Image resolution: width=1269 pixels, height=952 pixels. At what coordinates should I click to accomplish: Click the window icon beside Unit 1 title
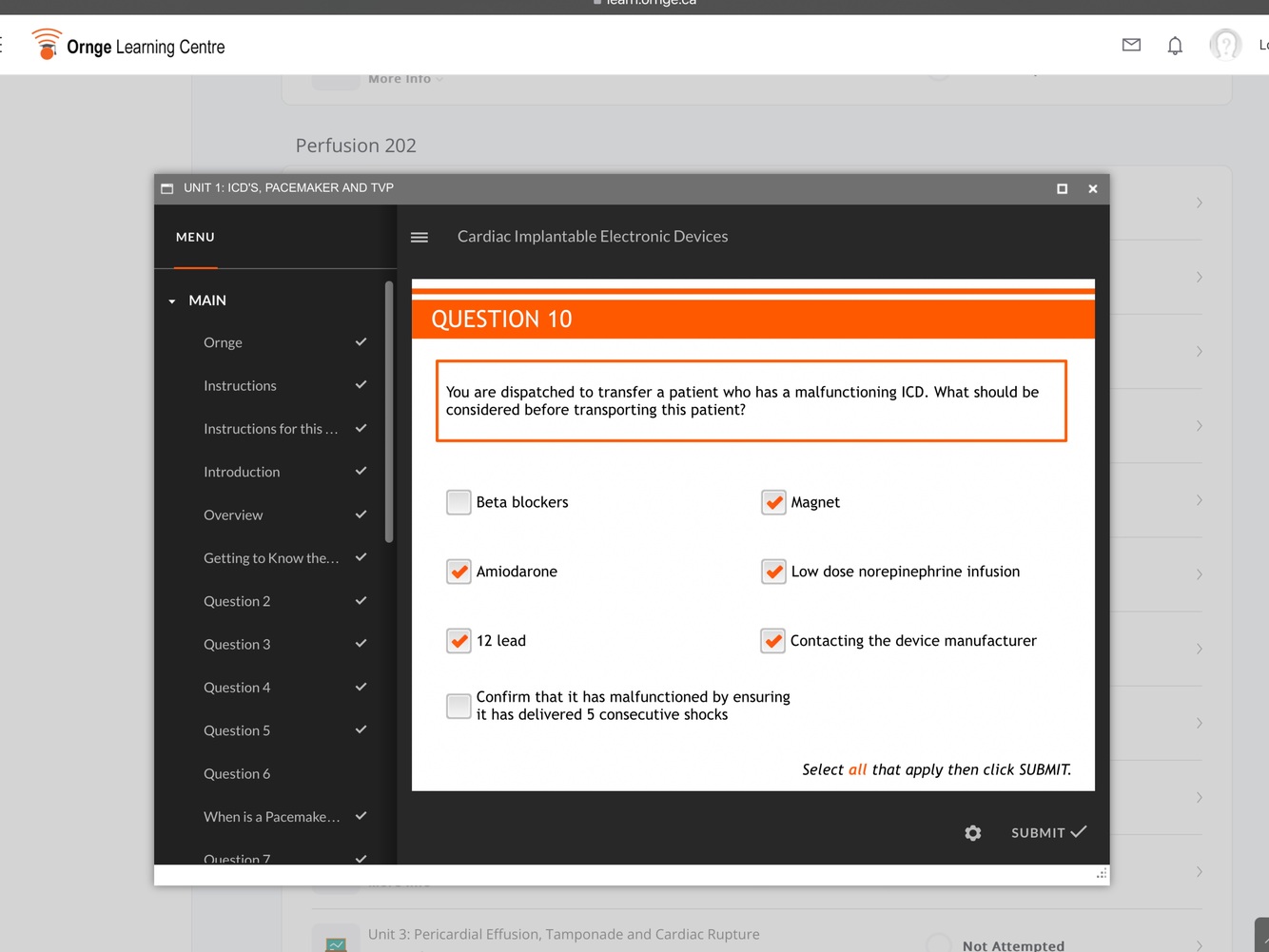pos(167,188)
